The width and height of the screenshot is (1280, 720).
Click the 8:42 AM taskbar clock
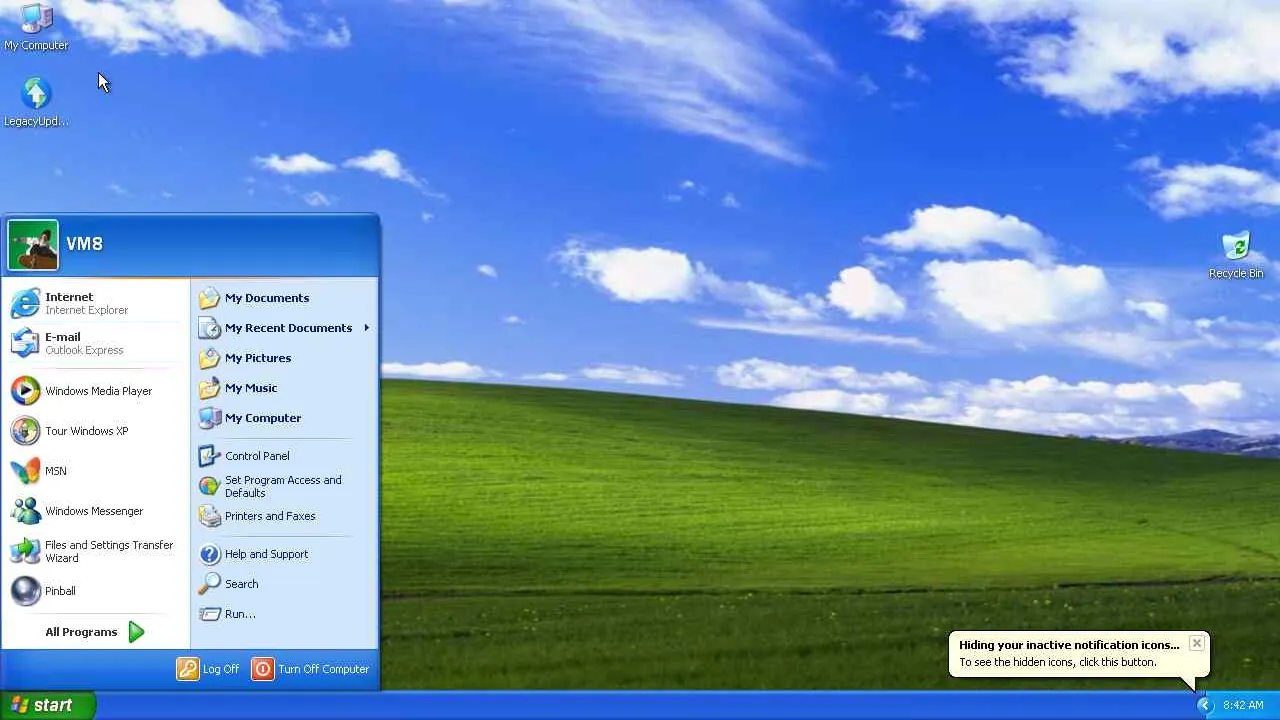(x=1243, y=705)
